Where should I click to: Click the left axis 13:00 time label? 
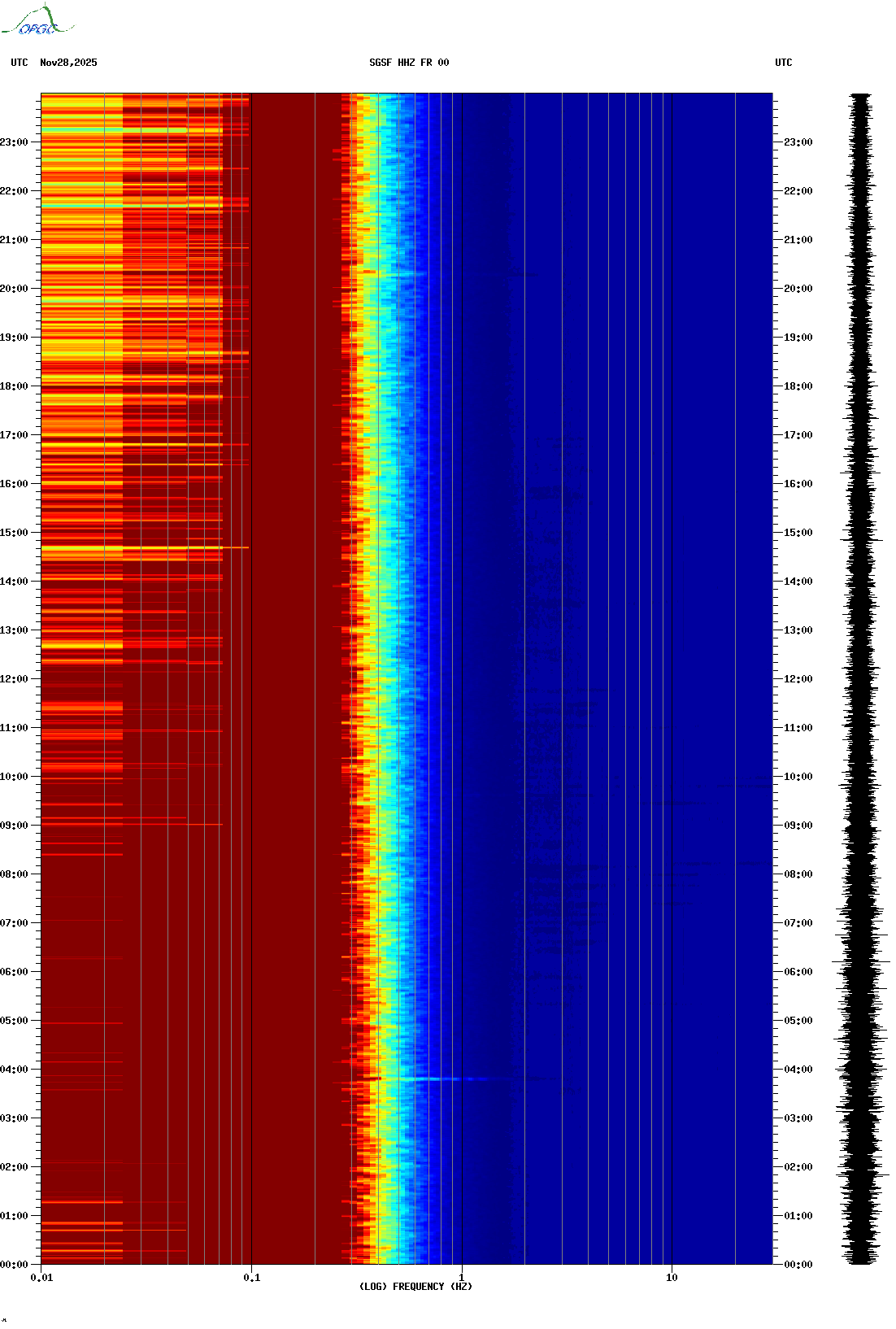(x=14, y=630)
